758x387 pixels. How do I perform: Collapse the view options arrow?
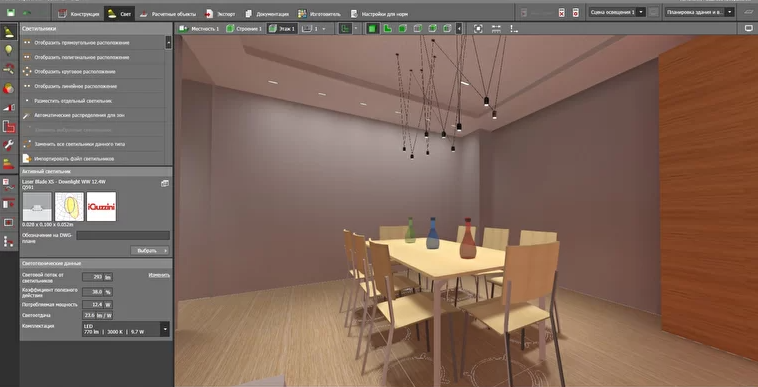[x=459, y=29]
